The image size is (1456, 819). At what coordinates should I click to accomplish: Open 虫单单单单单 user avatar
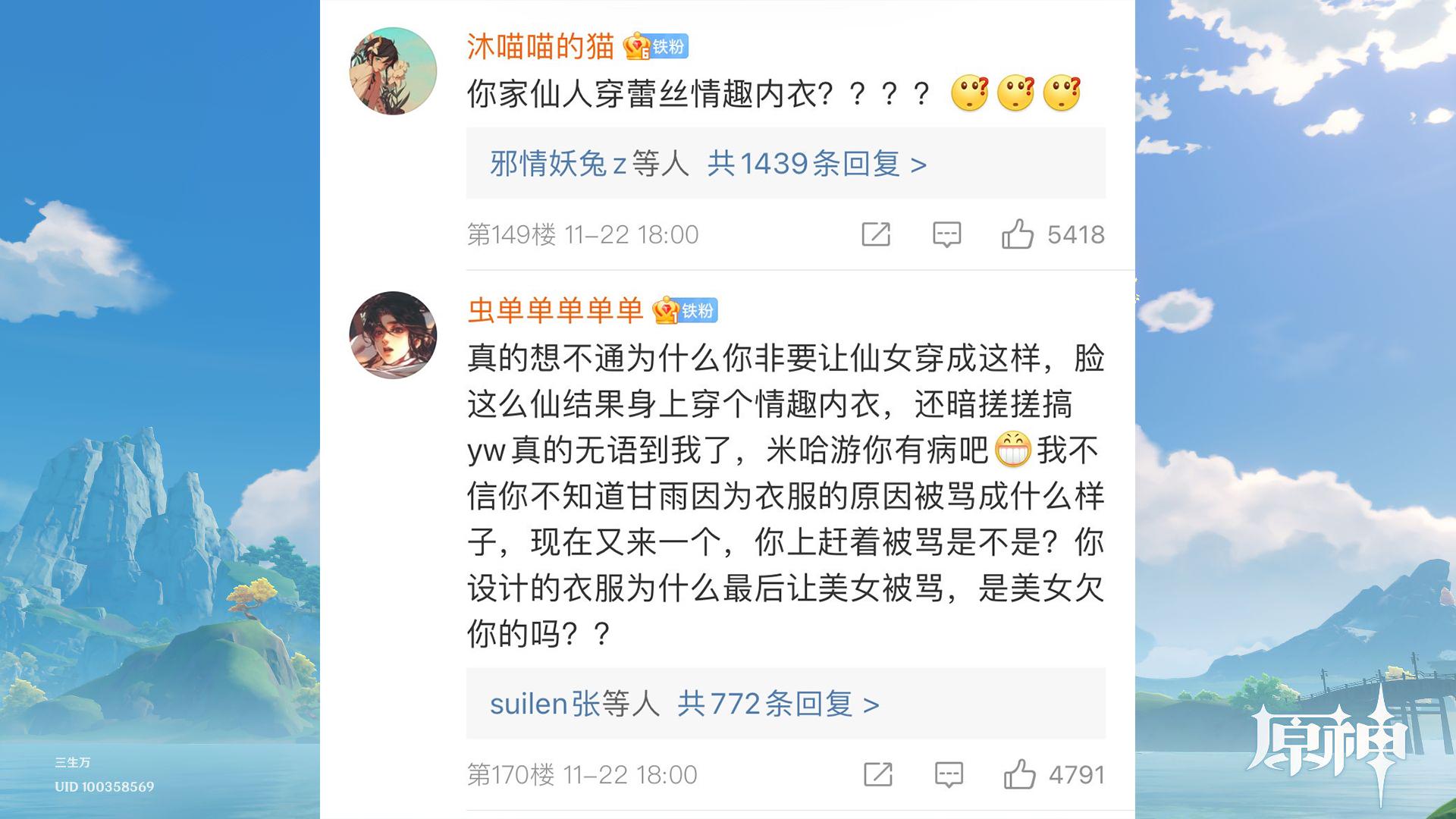393,335
